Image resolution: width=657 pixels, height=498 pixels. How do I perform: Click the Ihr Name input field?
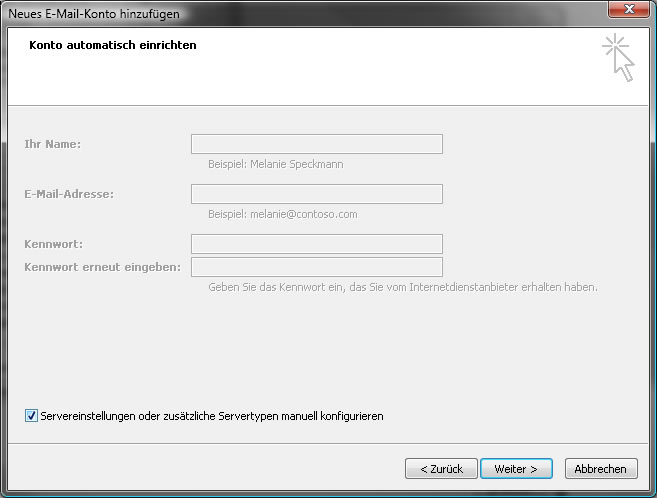(317, 144)
